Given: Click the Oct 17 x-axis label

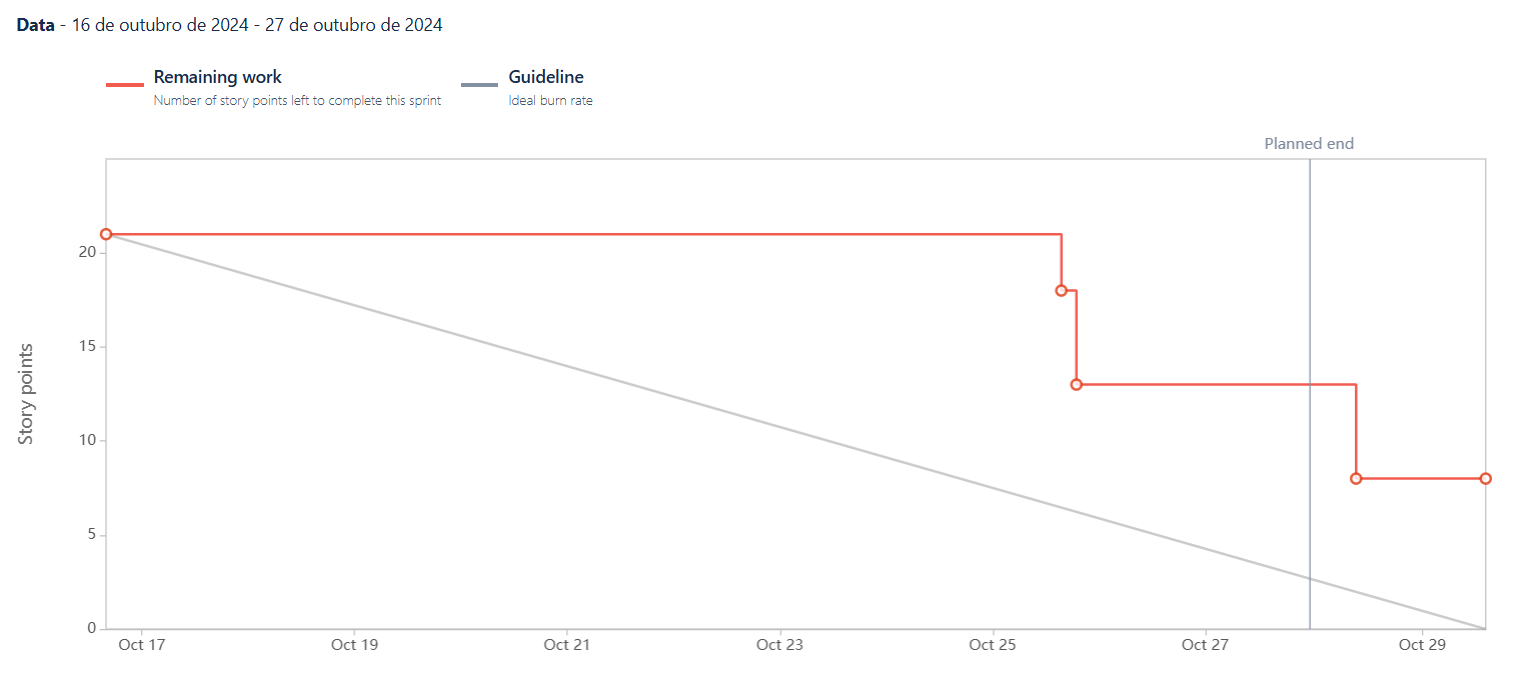Looking at the screenshot, I should [x=141, y=645].
